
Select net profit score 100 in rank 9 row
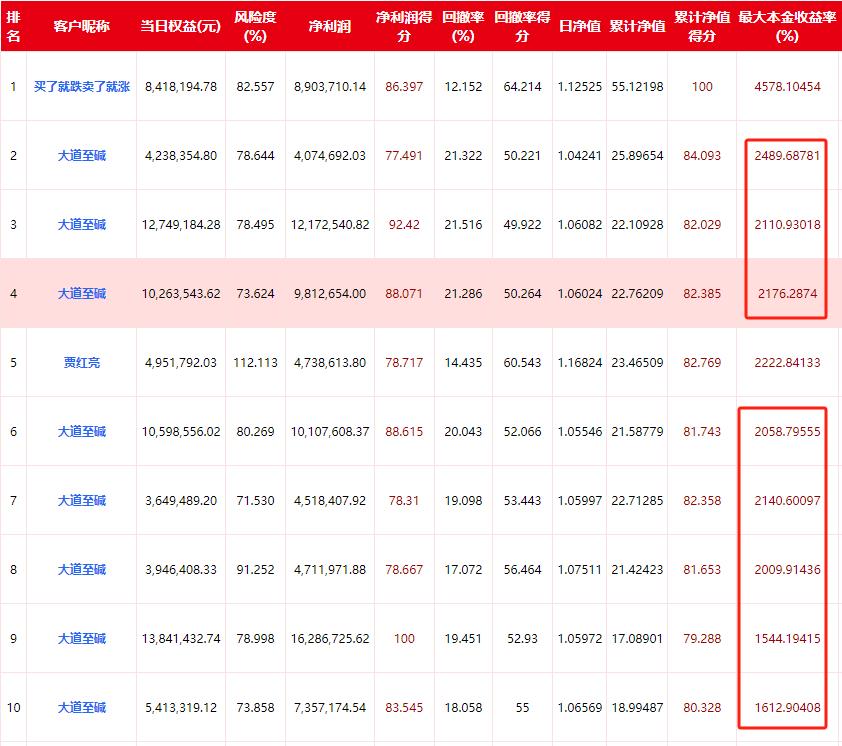click(x=404, y=639)
